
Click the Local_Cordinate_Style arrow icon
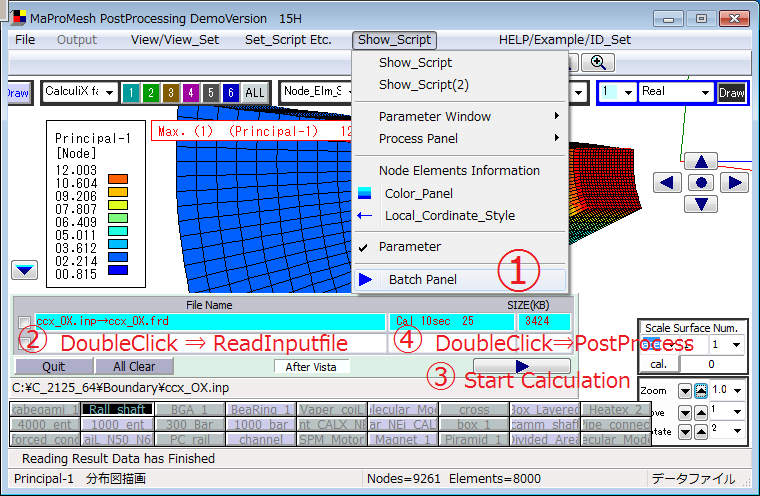(x=364, y=215)
